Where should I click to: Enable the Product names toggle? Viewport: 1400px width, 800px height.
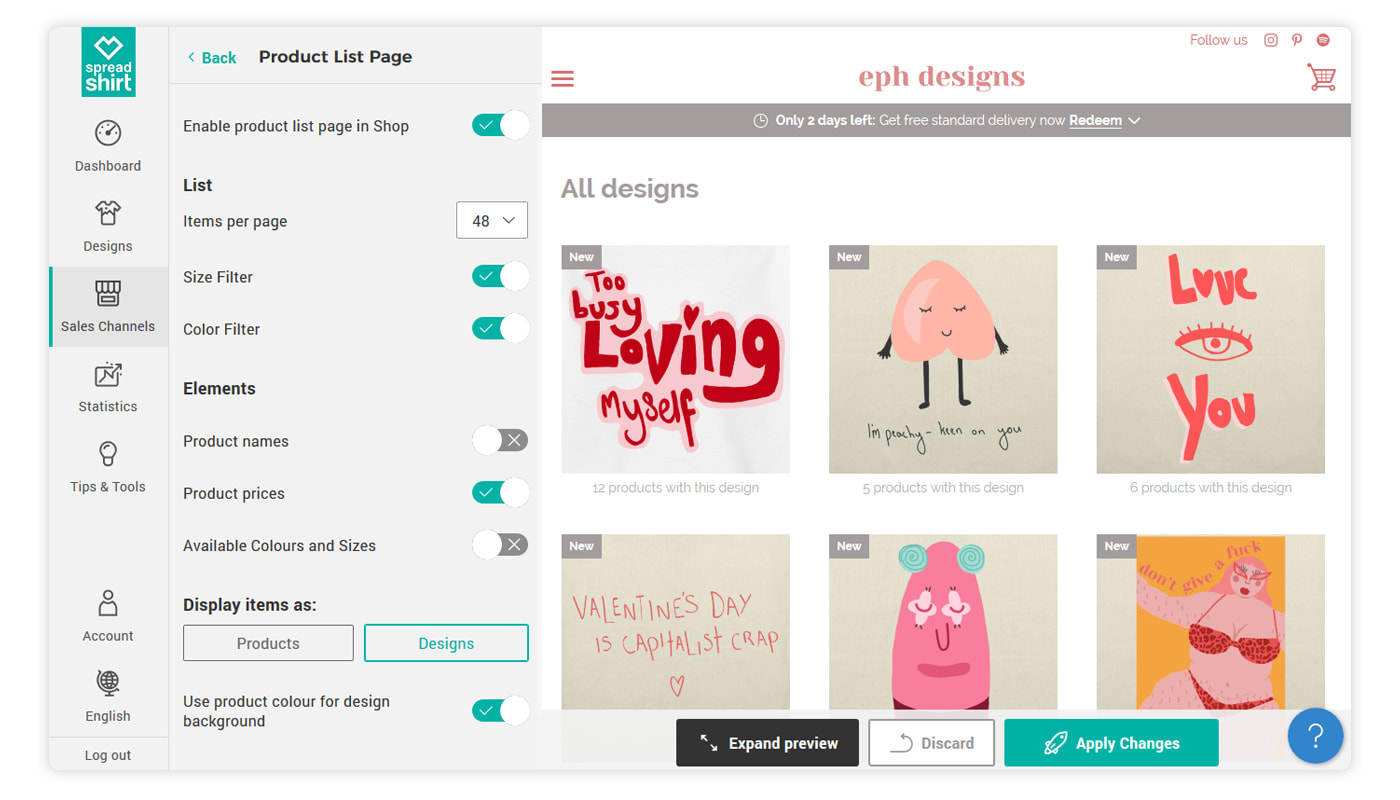pyautogui.click(x=500, y=441)
